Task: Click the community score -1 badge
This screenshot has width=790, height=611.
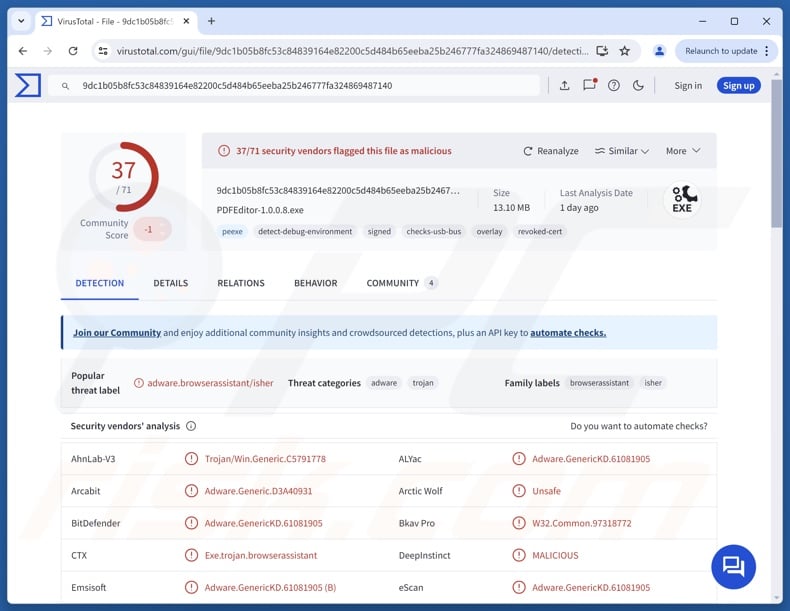Action: click(153, 230)
